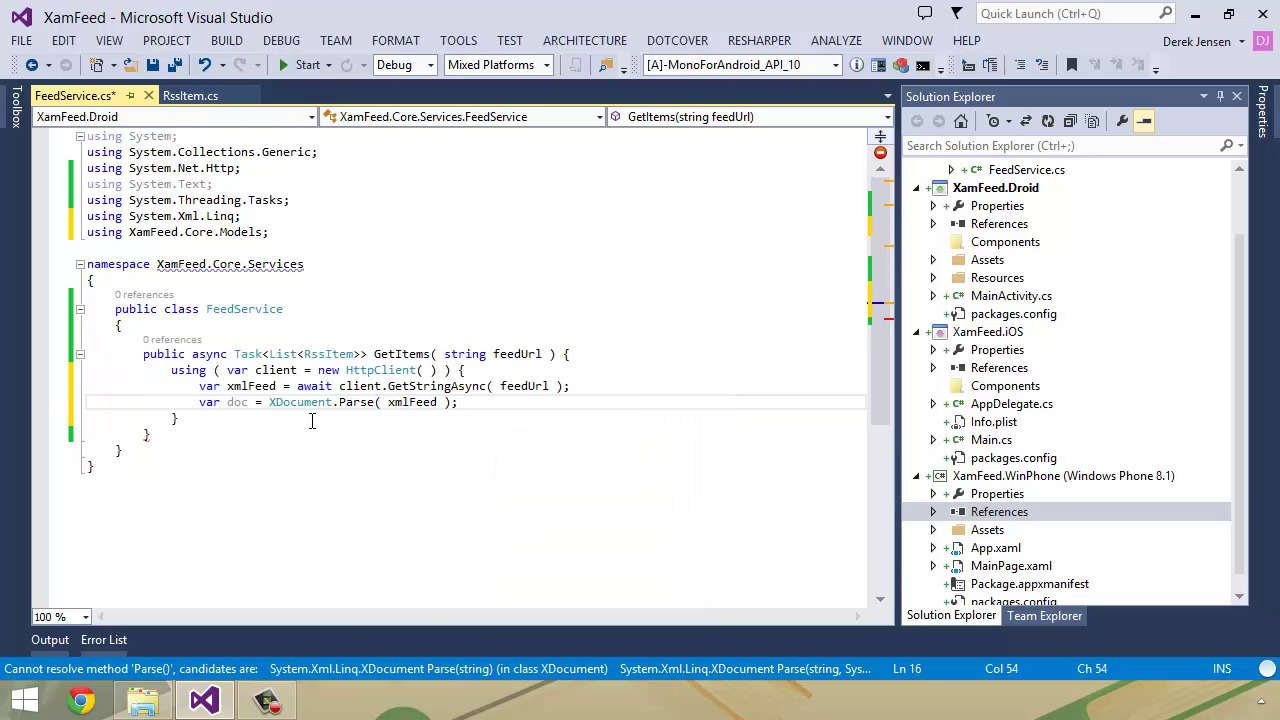1280x720 pixels.
Task: Expand the MainActivity.cs node
Action: click(933, 296)
